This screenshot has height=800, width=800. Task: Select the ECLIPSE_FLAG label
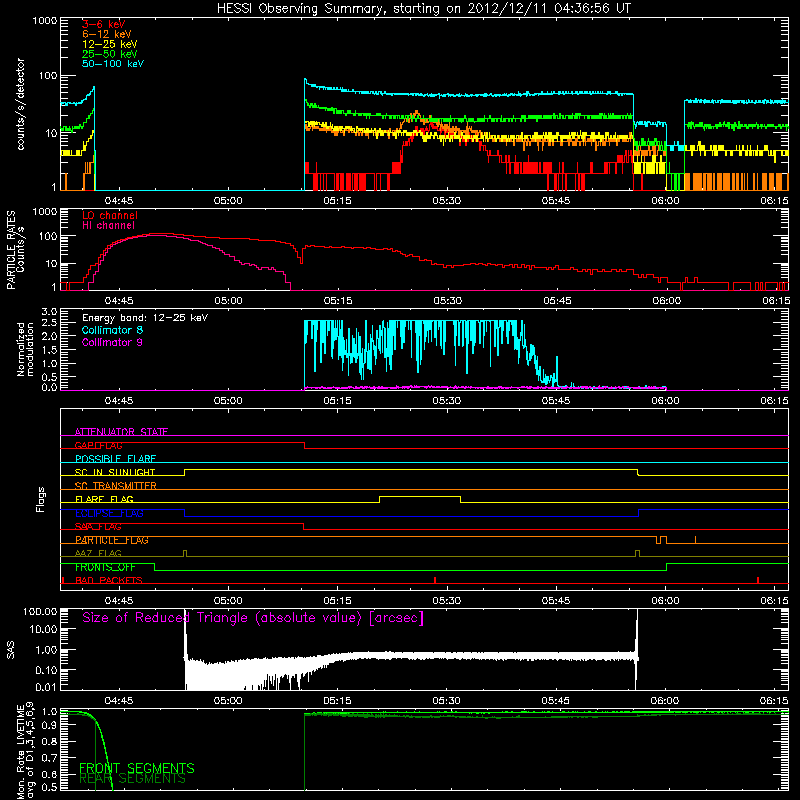point(109,513)
